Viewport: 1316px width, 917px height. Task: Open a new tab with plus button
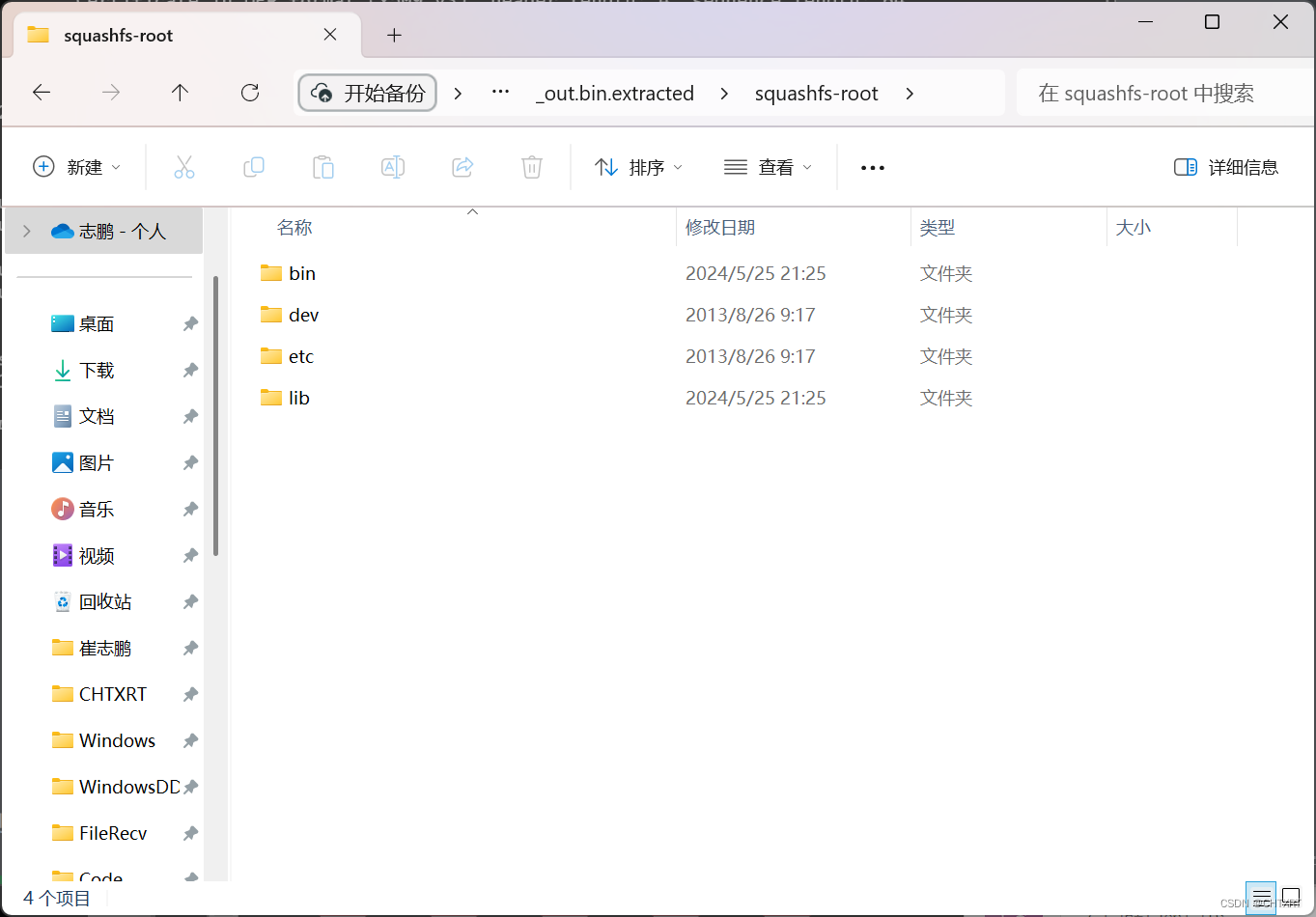[394, 36]
